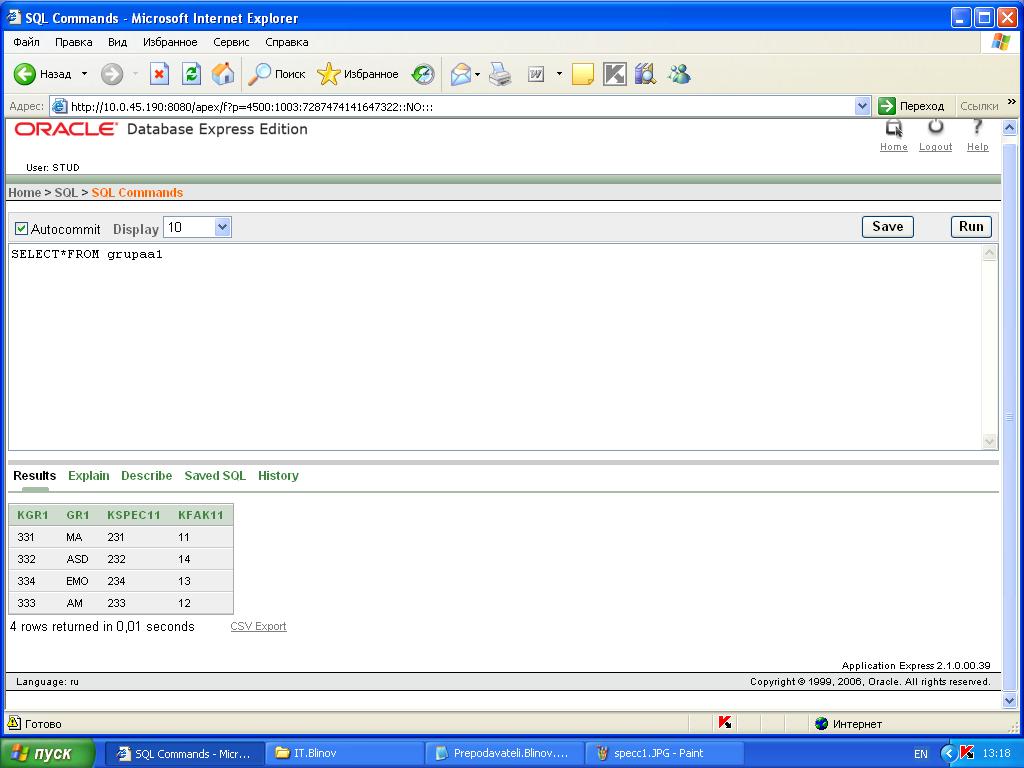This screenshot has height=768, width=1024.
Task: Open the Сервис menu
Action: 231,42
